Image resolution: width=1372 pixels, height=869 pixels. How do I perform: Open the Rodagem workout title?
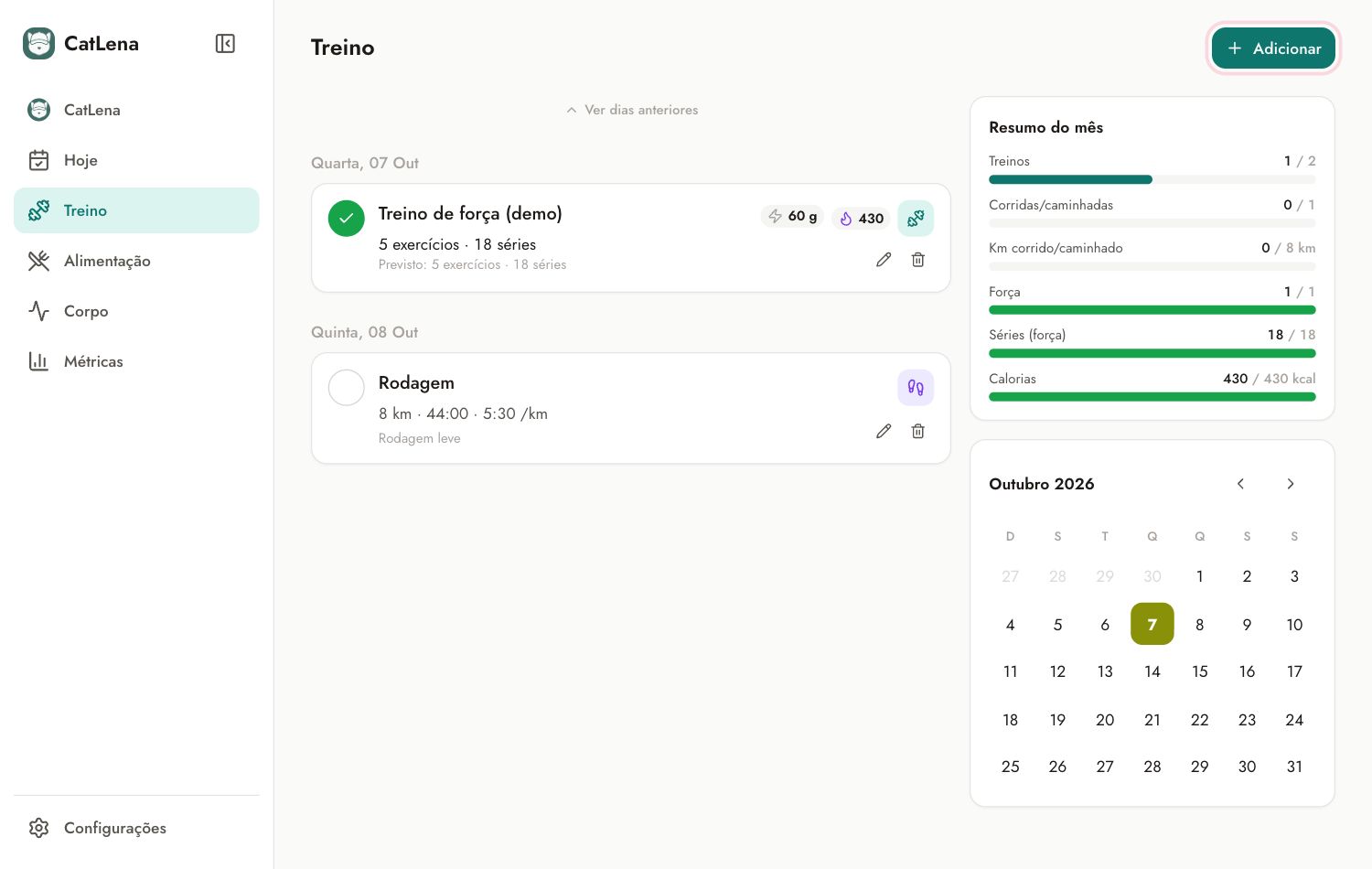click(416, 382)
